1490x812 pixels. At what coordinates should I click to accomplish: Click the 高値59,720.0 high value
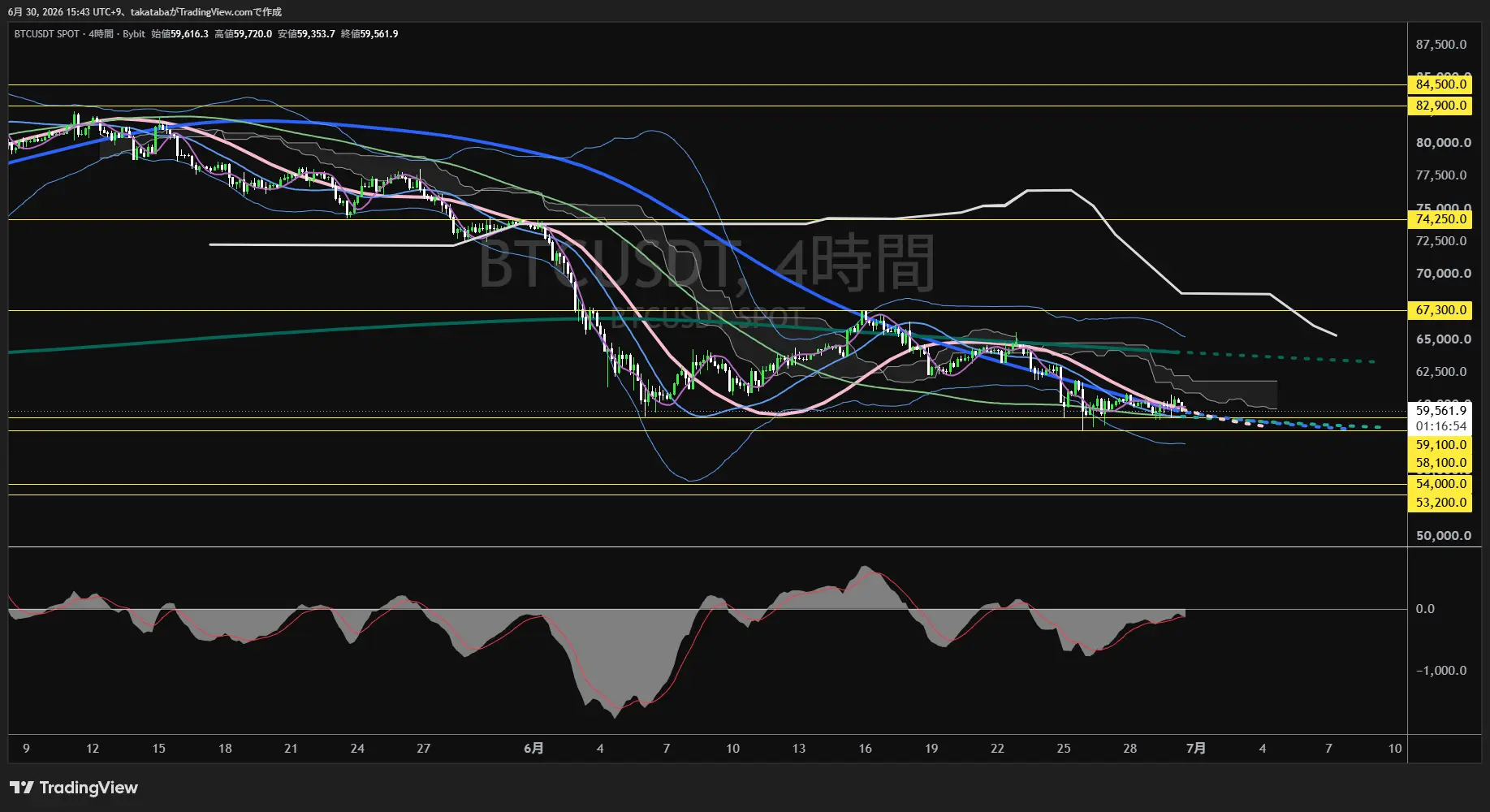click(243, 34)
